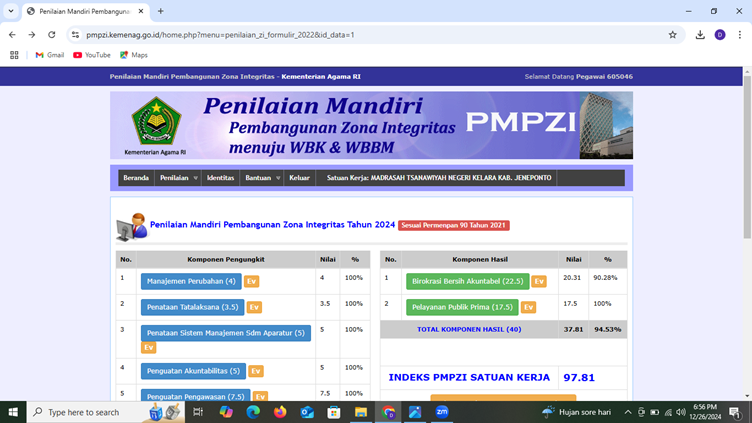Open the Penataan Sistem Manajemen Sdm Aparatur button
This screenshot has height=423, width=752.
(225, 333)
